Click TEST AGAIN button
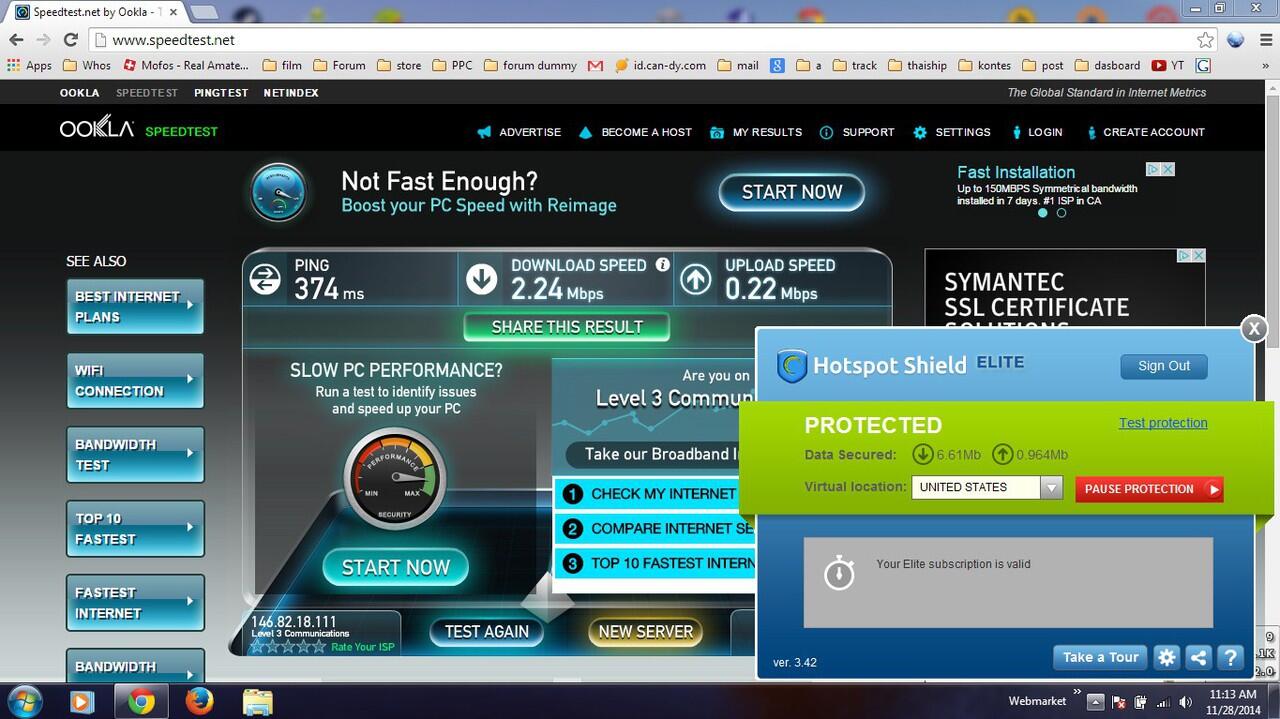 (x=486, y=631)
